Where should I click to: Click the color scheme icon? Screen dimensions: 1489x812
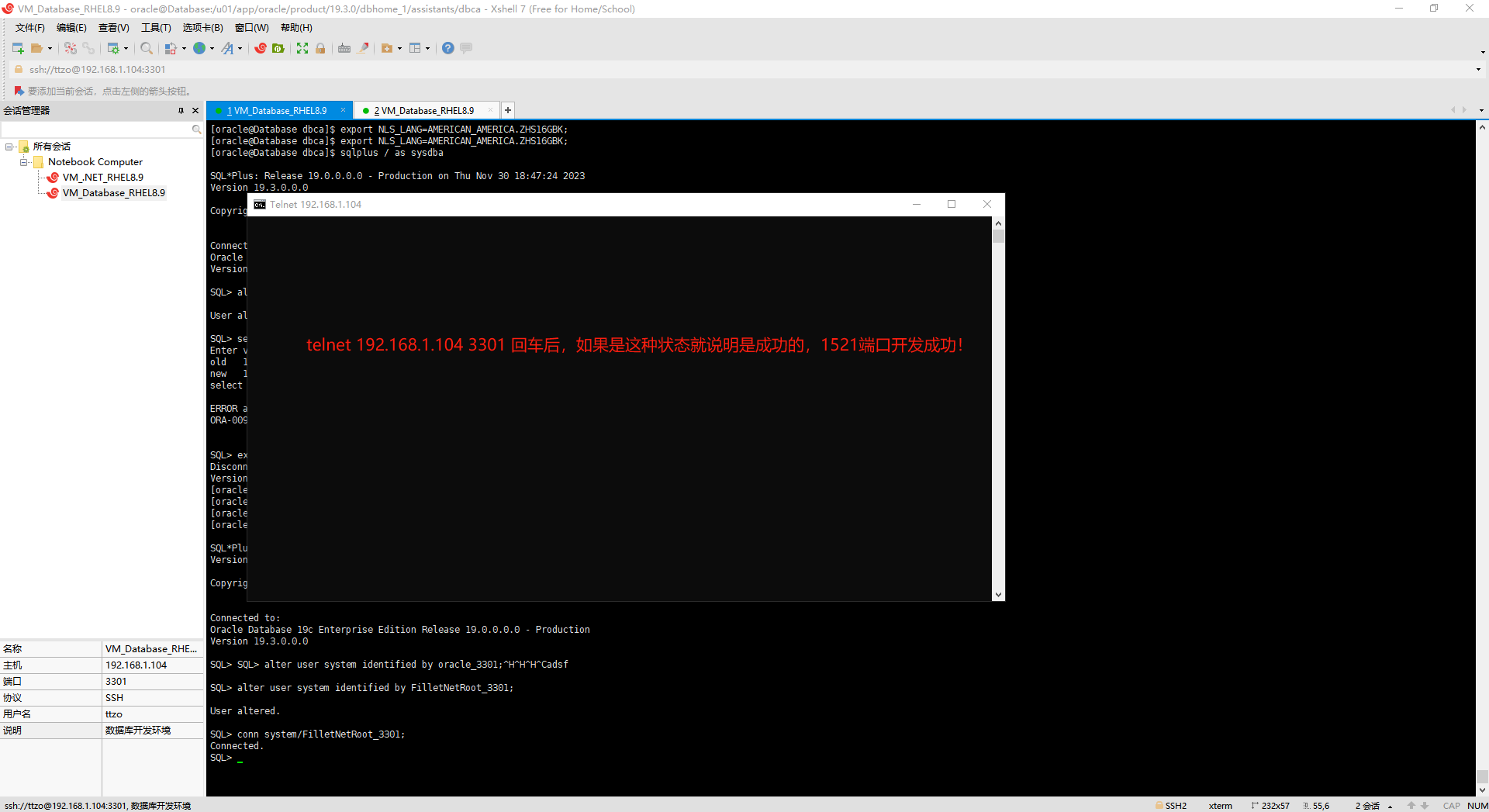171,48
